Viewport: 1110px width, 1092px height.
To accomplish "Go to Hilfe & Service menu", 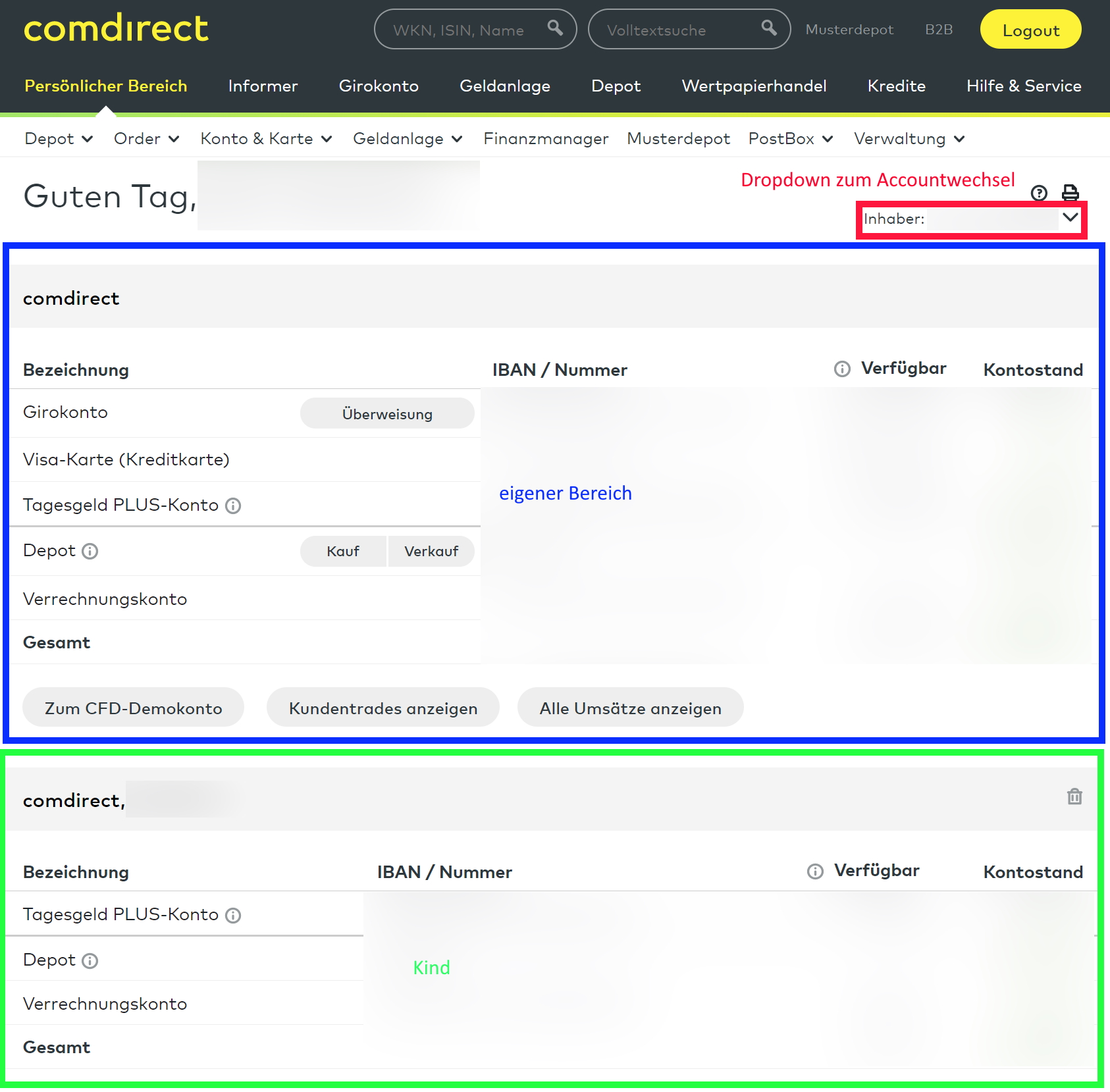I will coord(1024,86).
